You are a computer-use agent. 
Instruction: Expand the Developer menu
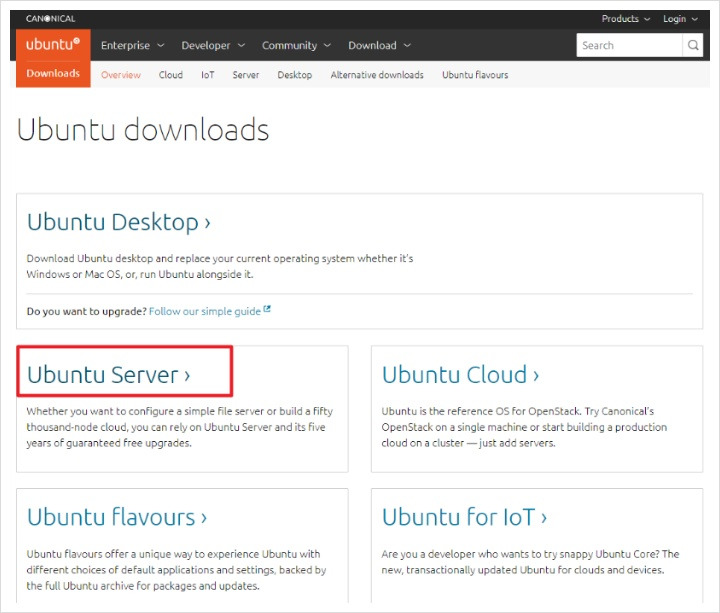pyautogui.click(x=213, y=45)
